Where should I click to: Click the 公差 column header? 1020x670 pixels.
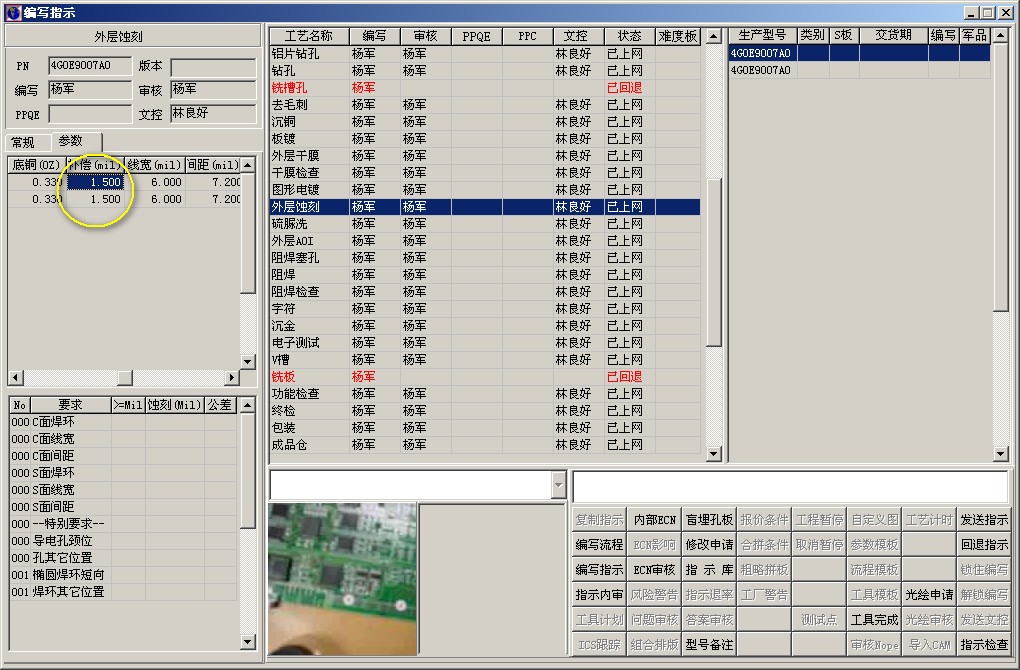point(220,405)
